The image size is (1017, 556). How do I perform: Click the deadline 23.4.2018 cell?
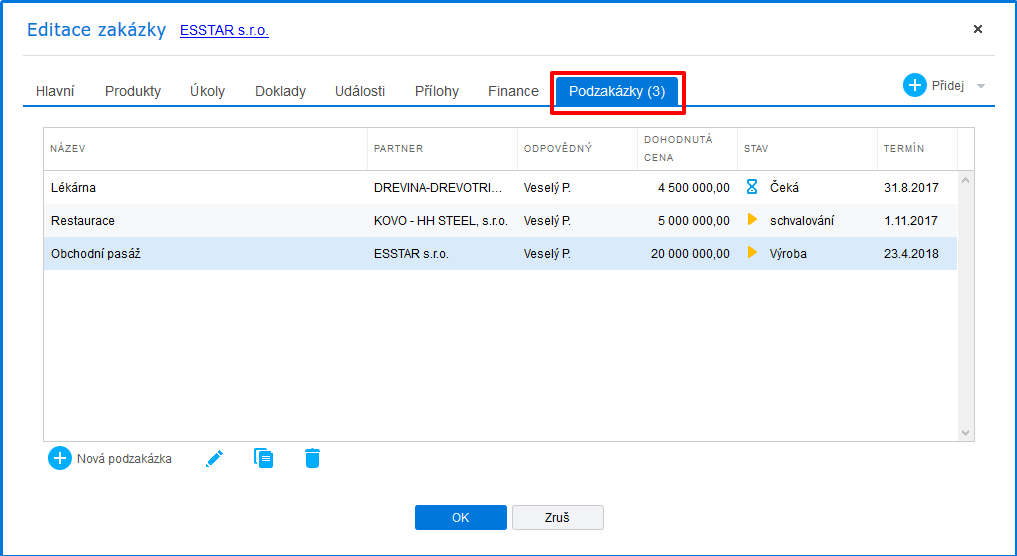tap(911, 254)
